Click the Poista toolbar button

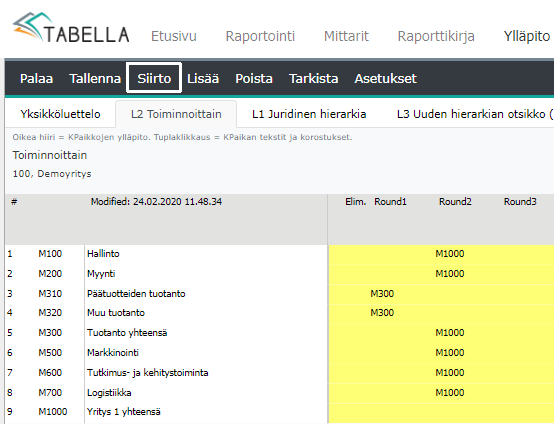254,78
